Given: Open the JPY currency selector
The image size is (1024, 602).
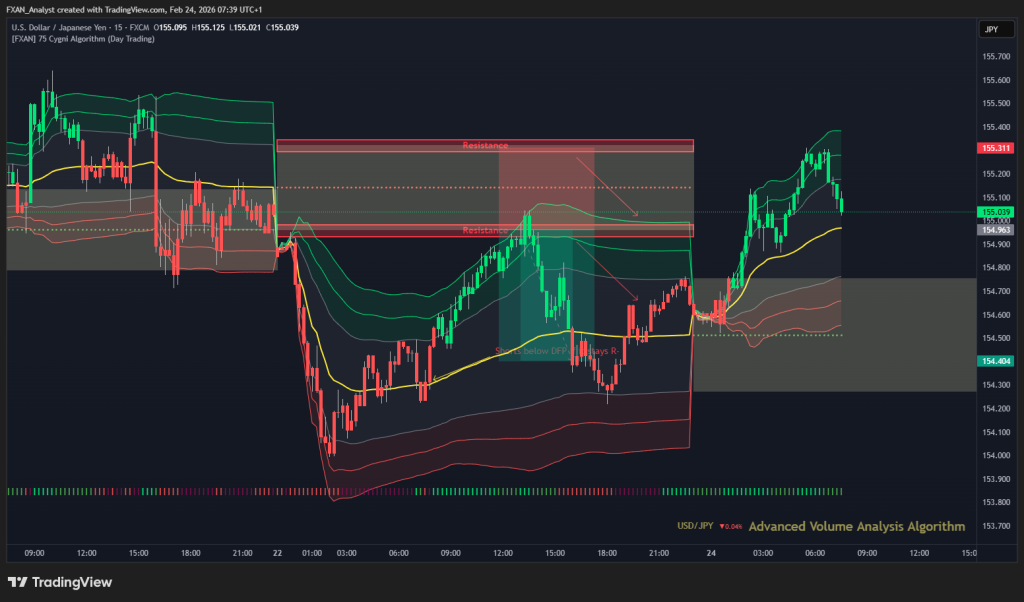Looking at the screenshot, I should tap(990, 31).
